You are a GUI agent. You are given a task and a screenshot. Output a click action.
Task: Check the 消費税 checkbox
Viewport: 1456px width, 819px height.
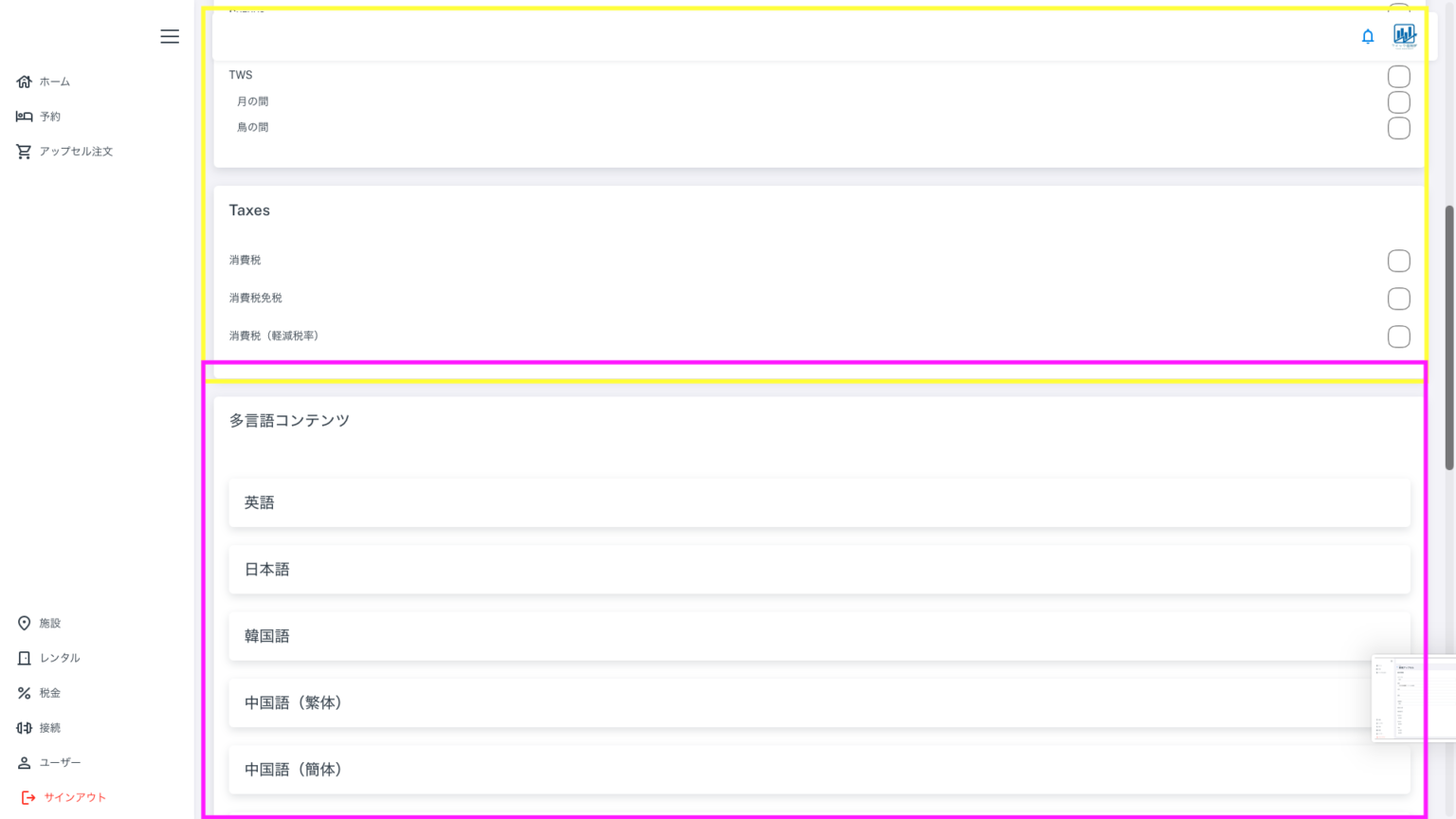tap(1398, 261)
